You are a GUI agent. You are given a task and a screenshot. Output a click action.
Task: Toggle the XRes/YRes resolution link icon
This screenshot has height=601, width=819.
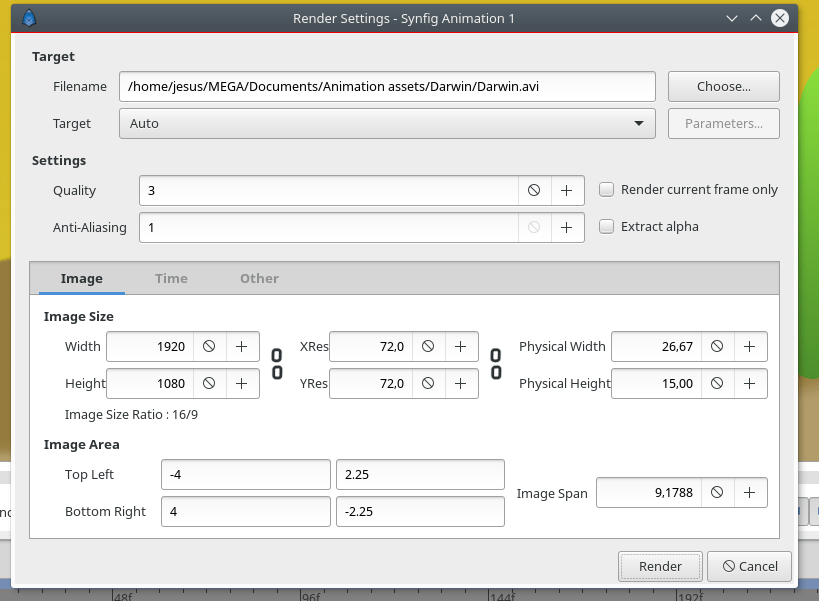click(496, 364)
